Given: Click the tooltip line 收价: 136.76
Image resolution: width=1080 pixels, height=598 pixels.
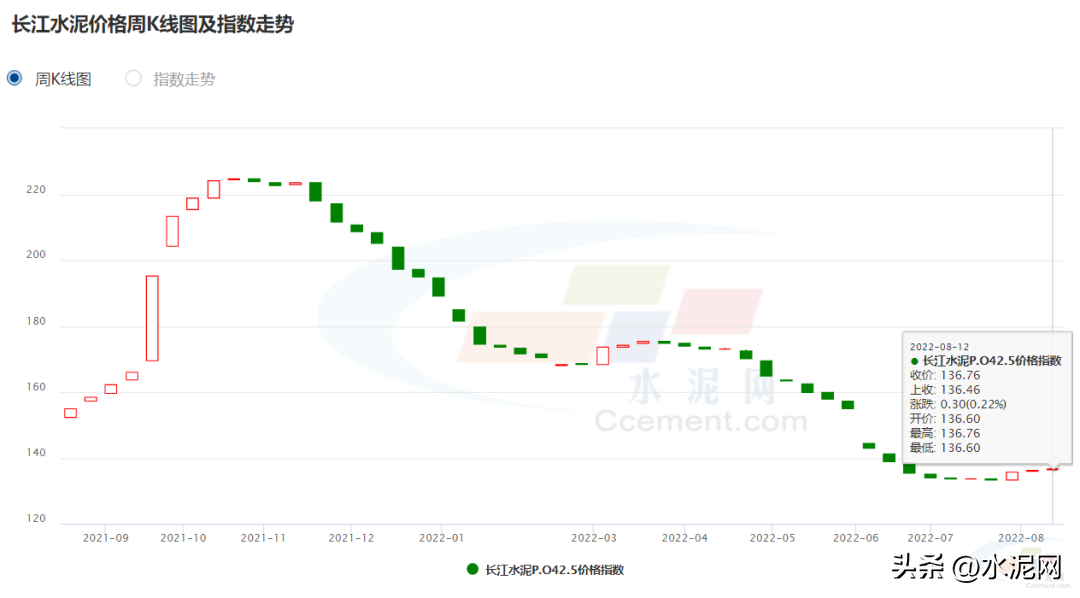Looking at the screenshot, I should point(945,375).
